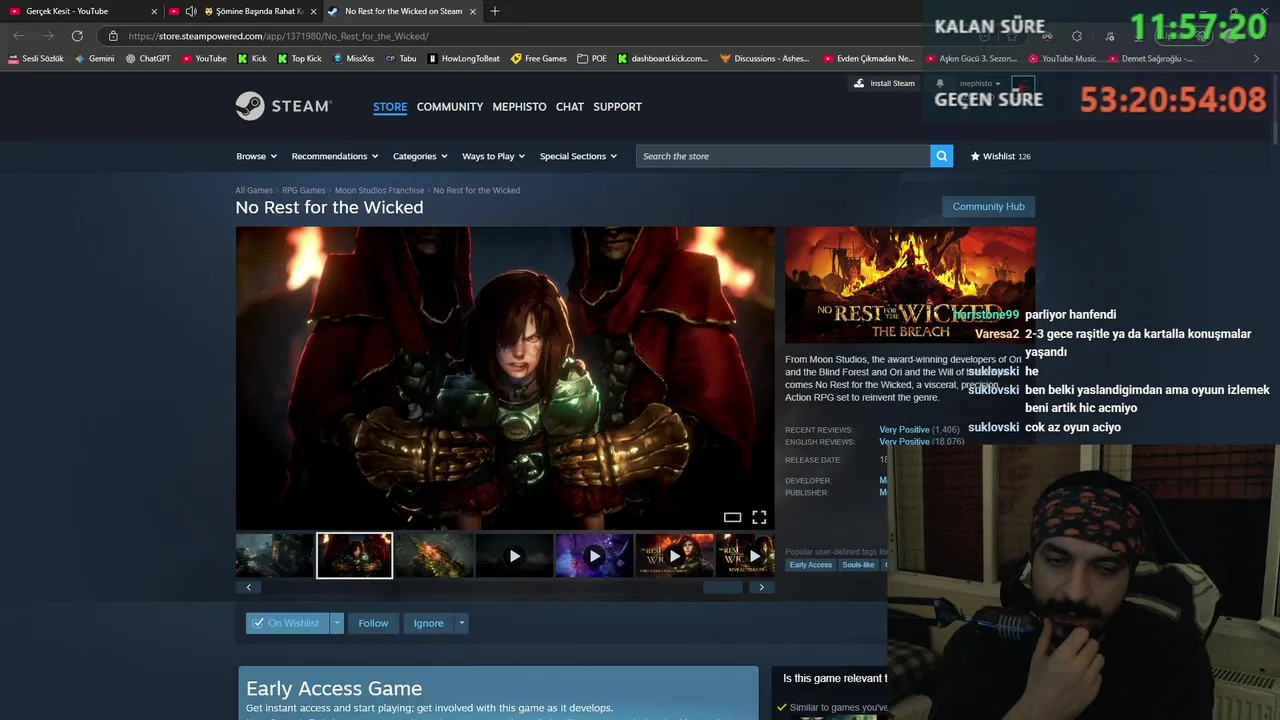The image size is (1280, 720).
Task: Open the Tabu bookmark
Action: [x=400, y=59]
